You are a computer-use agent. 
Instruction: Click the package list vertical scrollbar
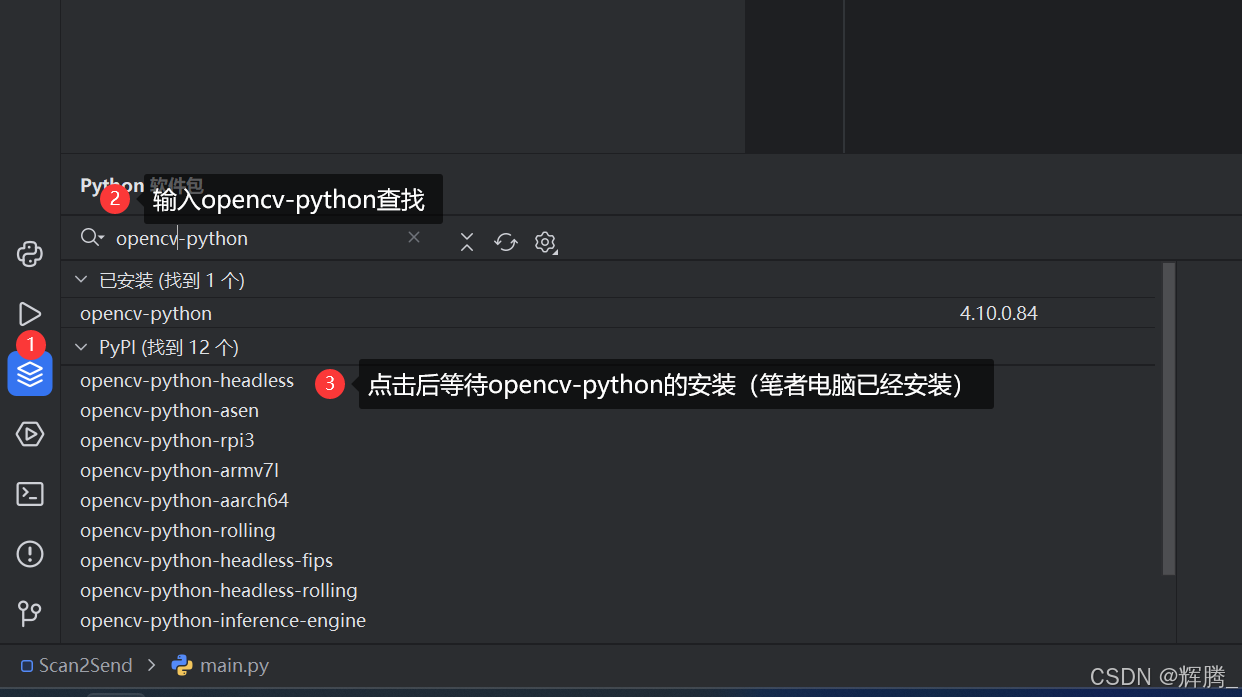pyautogui.click(x=1169, y=419)
